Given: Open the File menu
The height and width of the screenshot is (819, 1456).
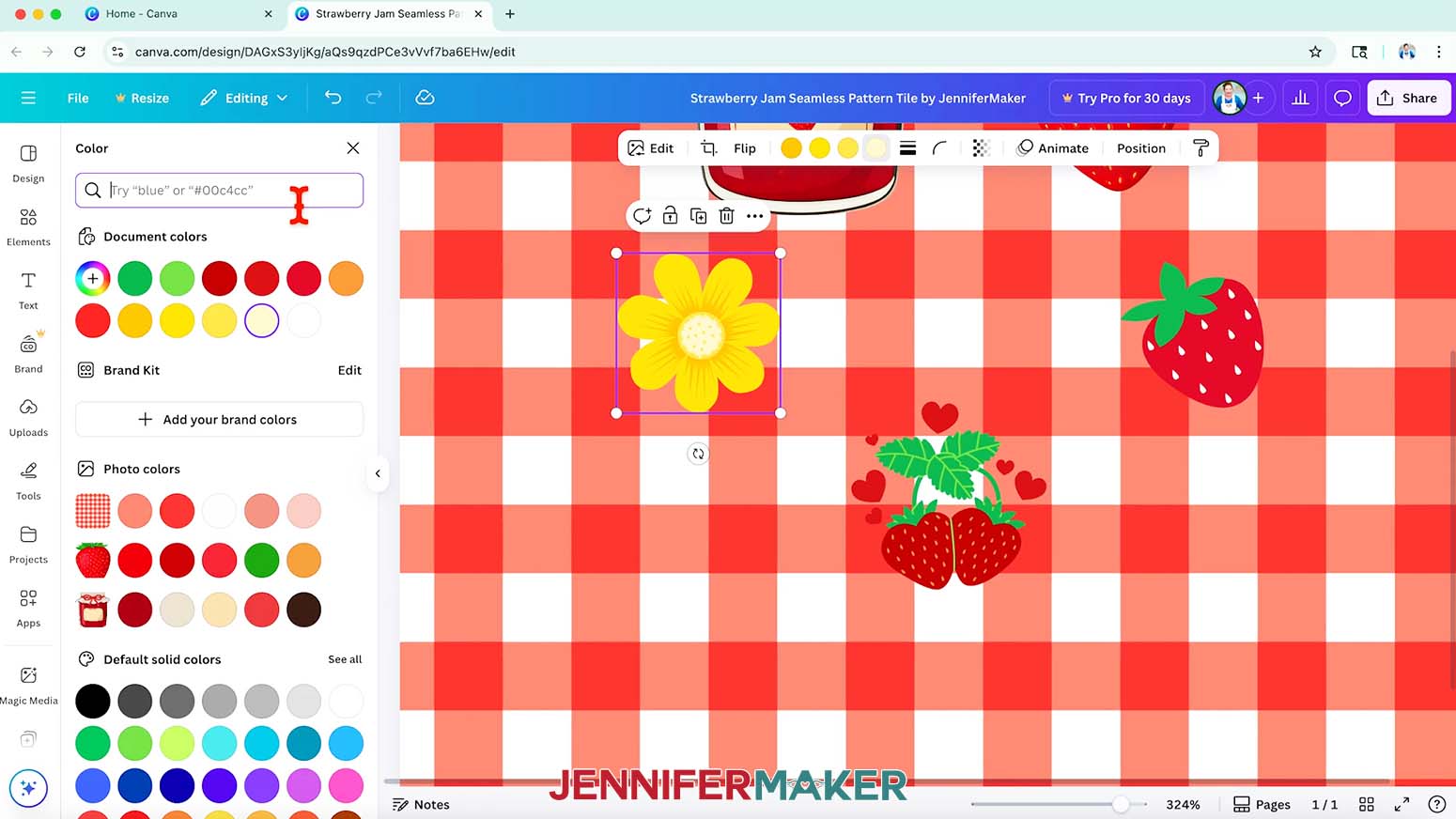Looking at the screenshot, I should click(78, 98).
